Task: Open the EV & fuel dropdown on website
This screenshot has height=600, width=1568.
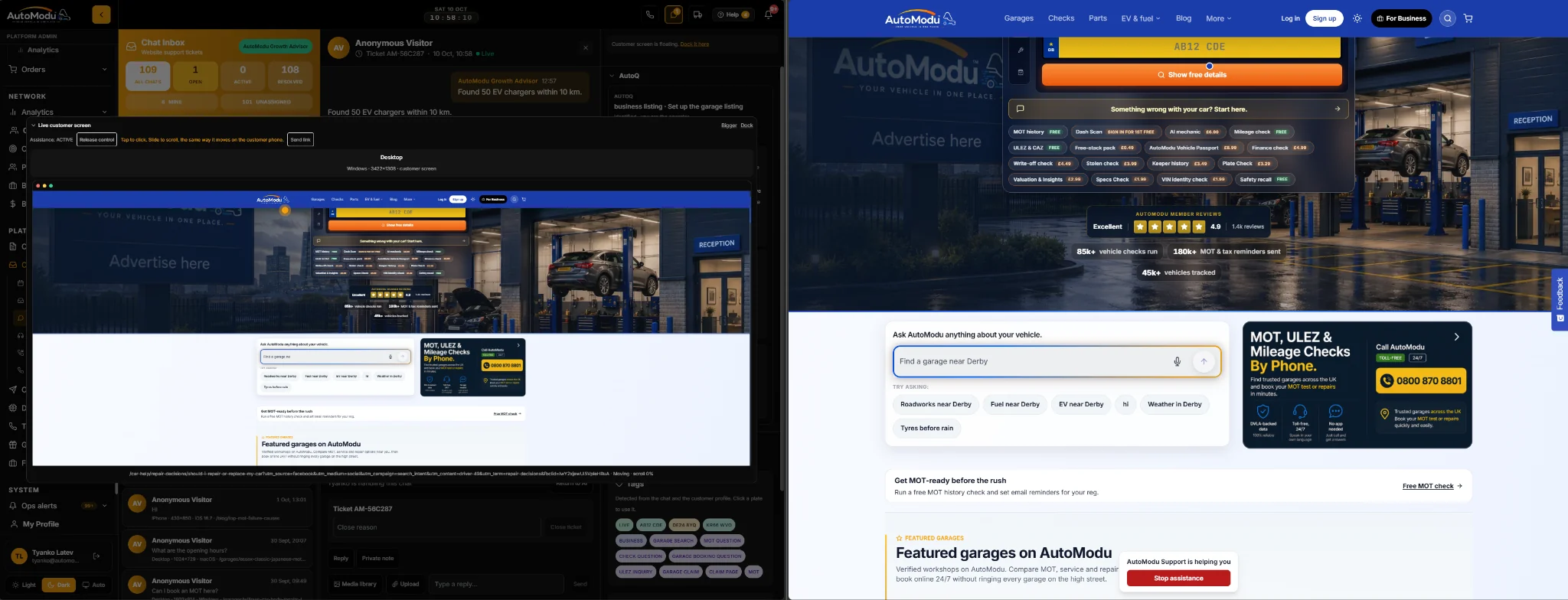Action: click(x=1141, y=18)
